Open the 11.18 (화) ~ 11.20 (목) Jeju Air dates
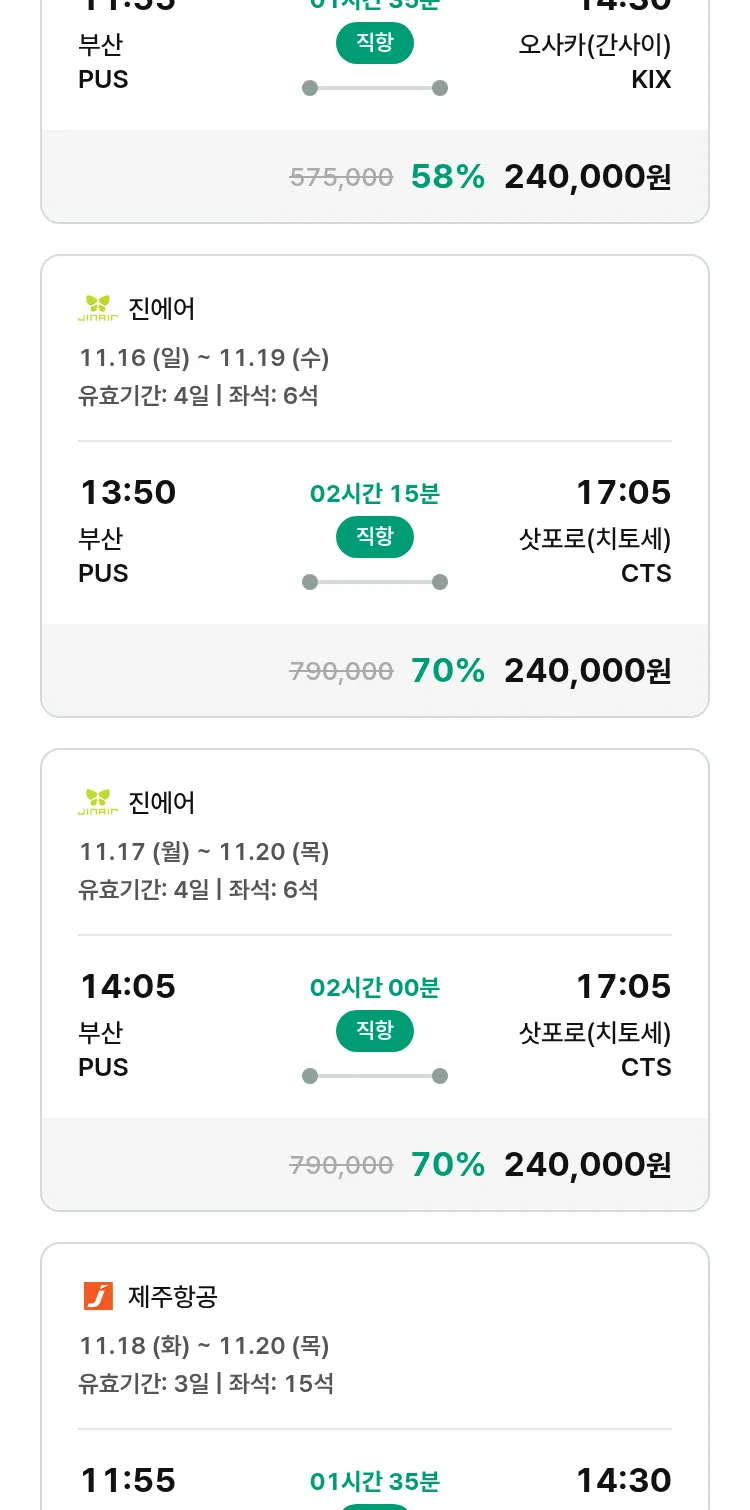The height and width of the screenshot is (1510, 750). pyautogui.click(x=204, y=1345)
